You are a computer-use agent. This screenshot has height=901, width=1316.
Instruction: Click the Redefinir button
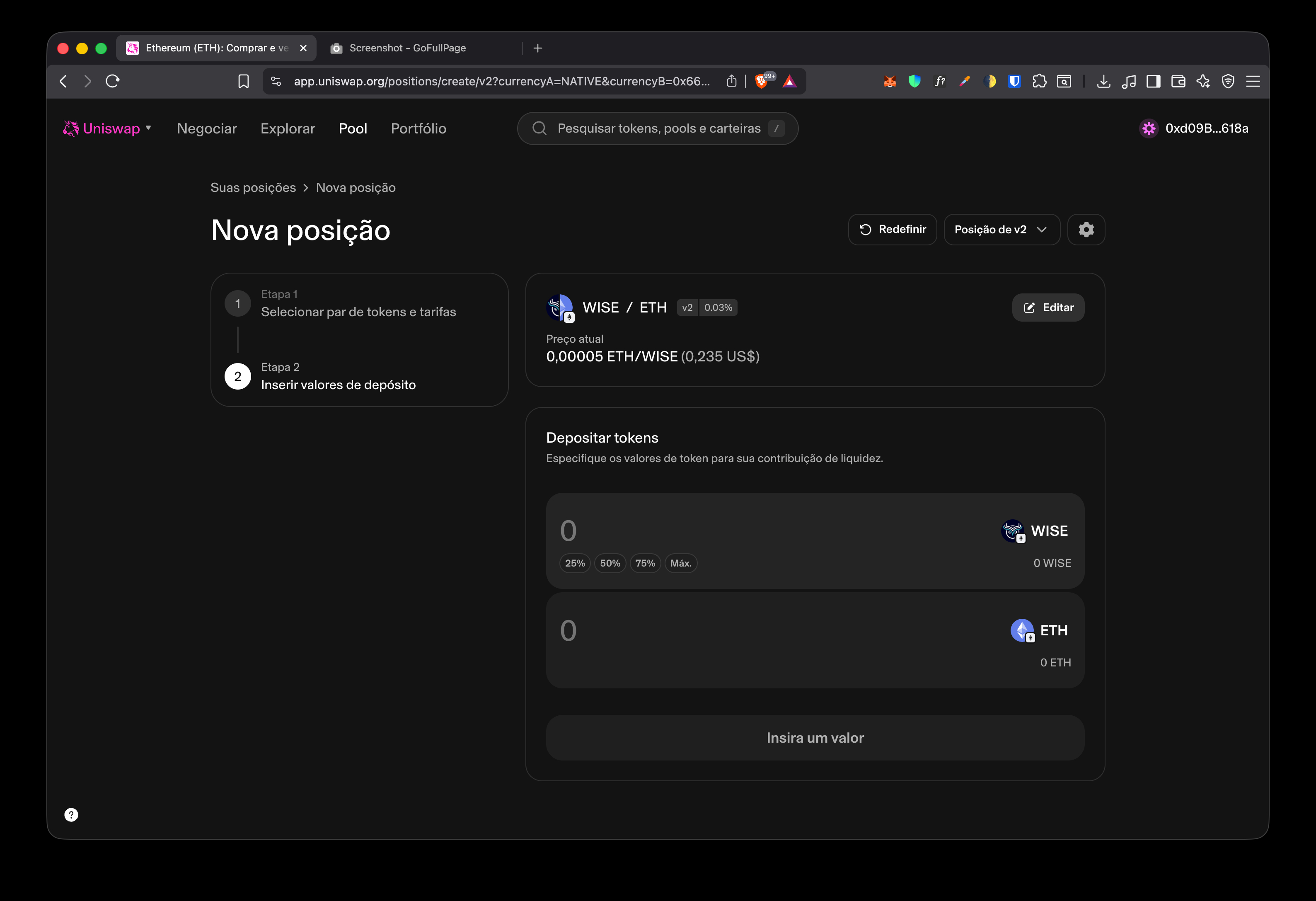[893, 229]
